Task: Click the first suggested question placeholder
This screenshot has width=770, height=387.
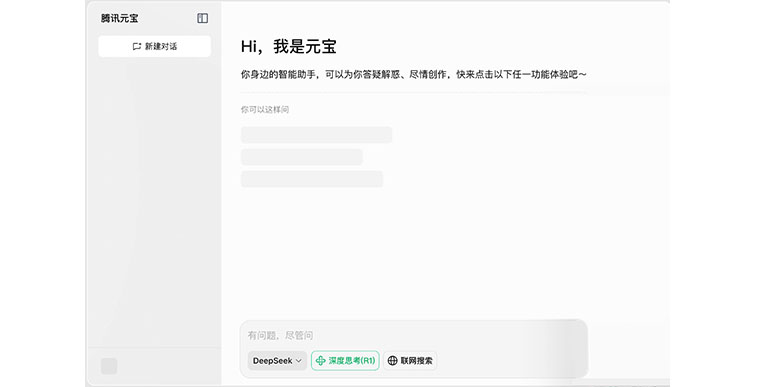Action: [316, 135]
